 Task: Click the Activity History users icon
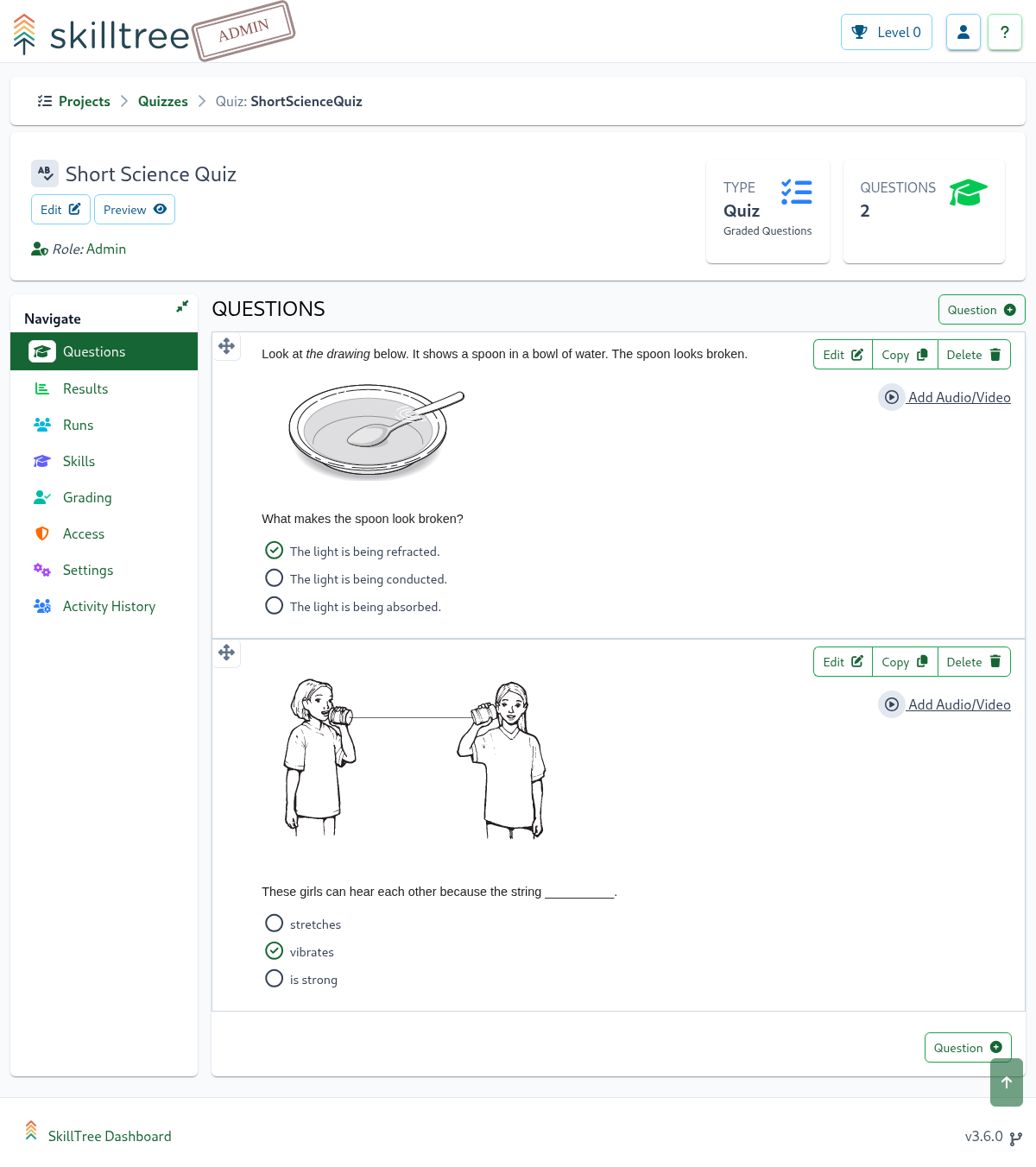coord(41,606)
